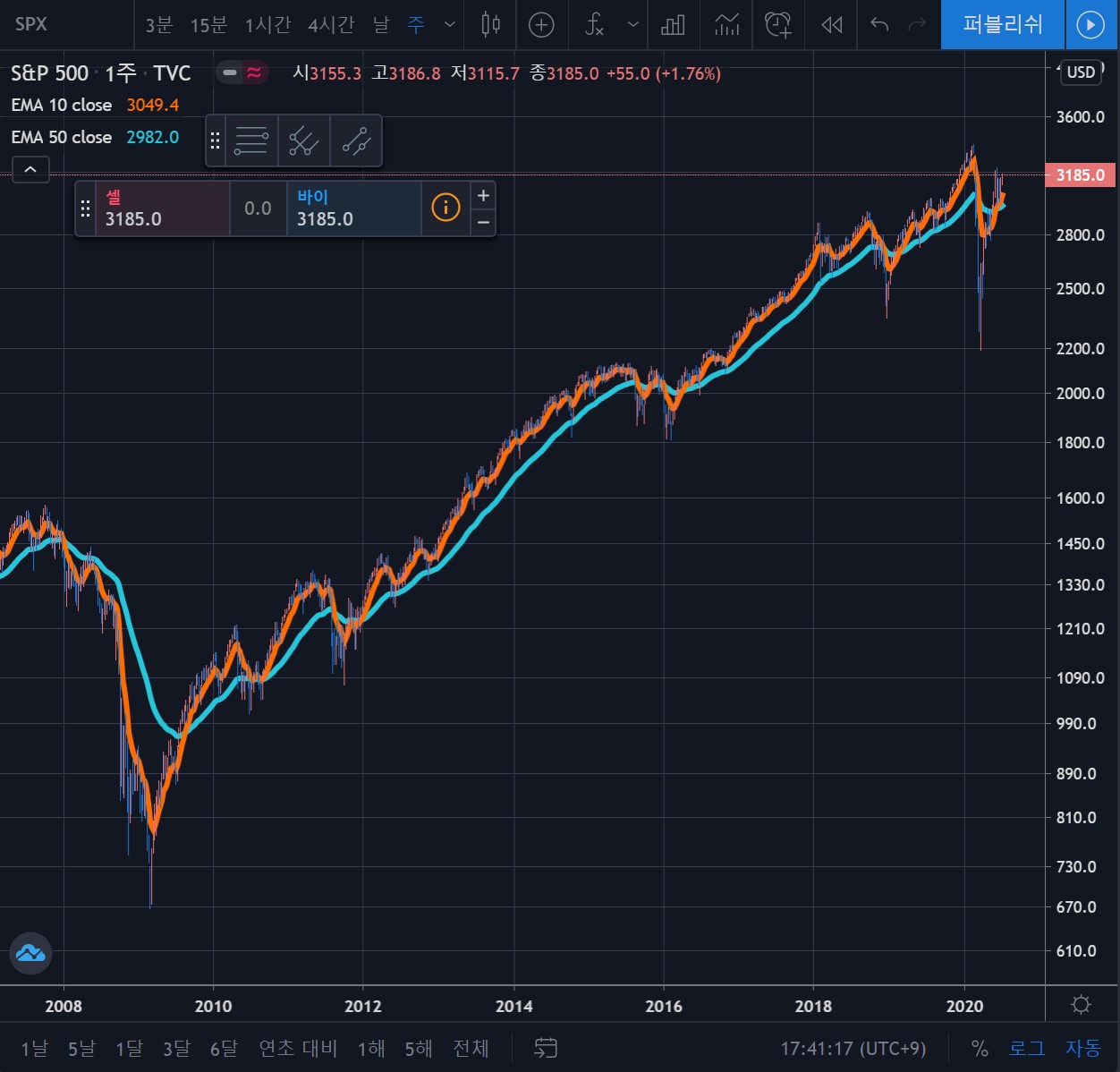Image resolution: width=1120 pixels, height=1072 pixels.
Task: Toggle the 로그 log scale
Action: (1027, 1048)
